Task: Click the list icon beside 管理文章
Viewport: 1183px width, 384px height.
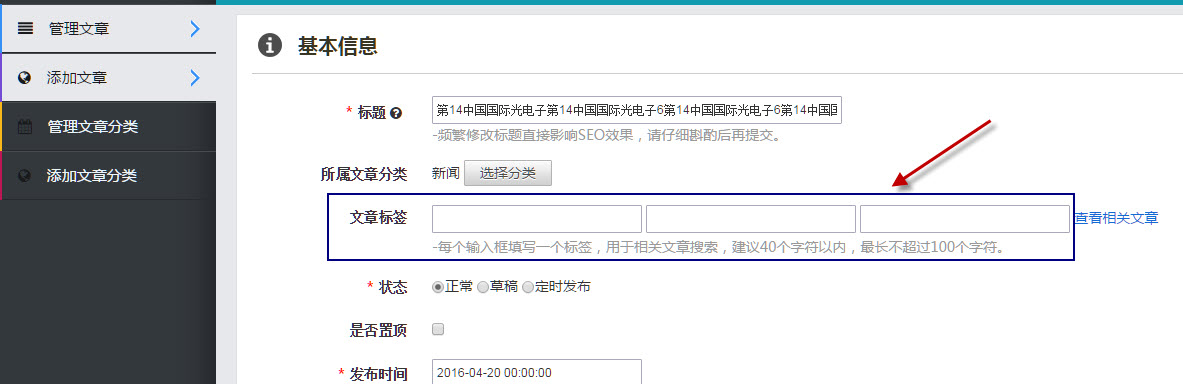Action: (26, 29)
